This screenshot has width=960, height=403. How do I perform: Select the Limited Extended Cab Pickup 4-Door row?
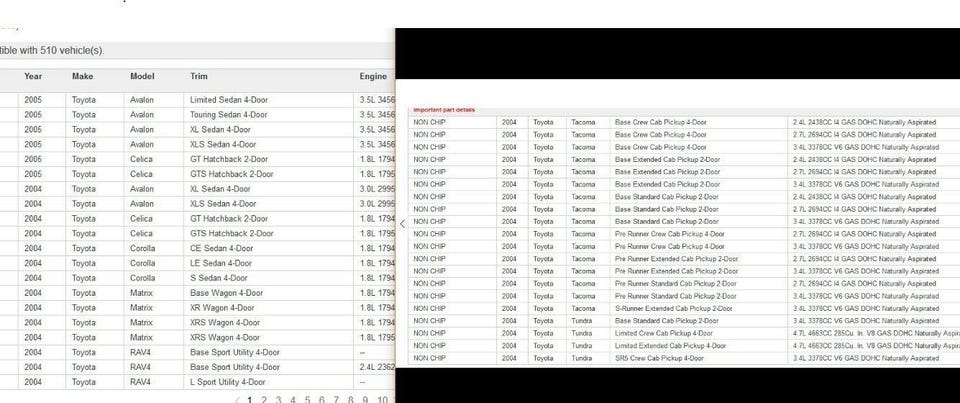684,345
